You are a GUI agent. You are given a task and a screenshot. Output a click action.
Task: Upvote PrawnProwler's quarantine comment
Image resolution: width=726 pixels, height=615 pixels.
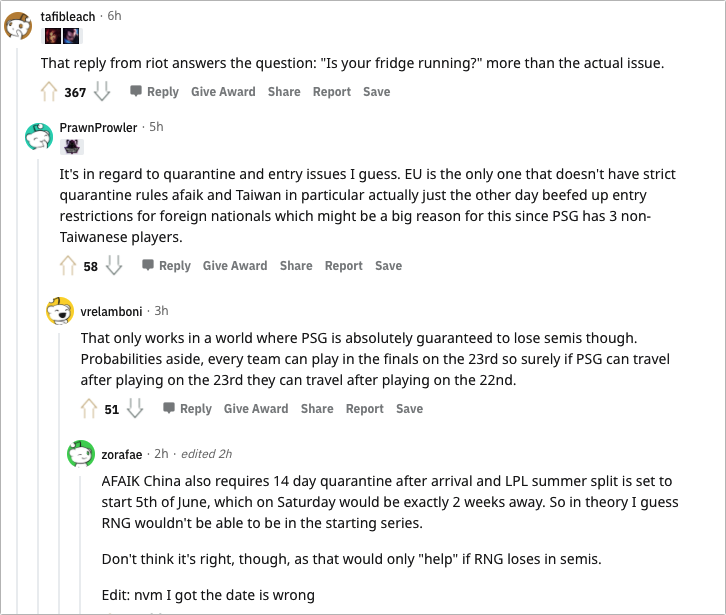coord(68,266)
